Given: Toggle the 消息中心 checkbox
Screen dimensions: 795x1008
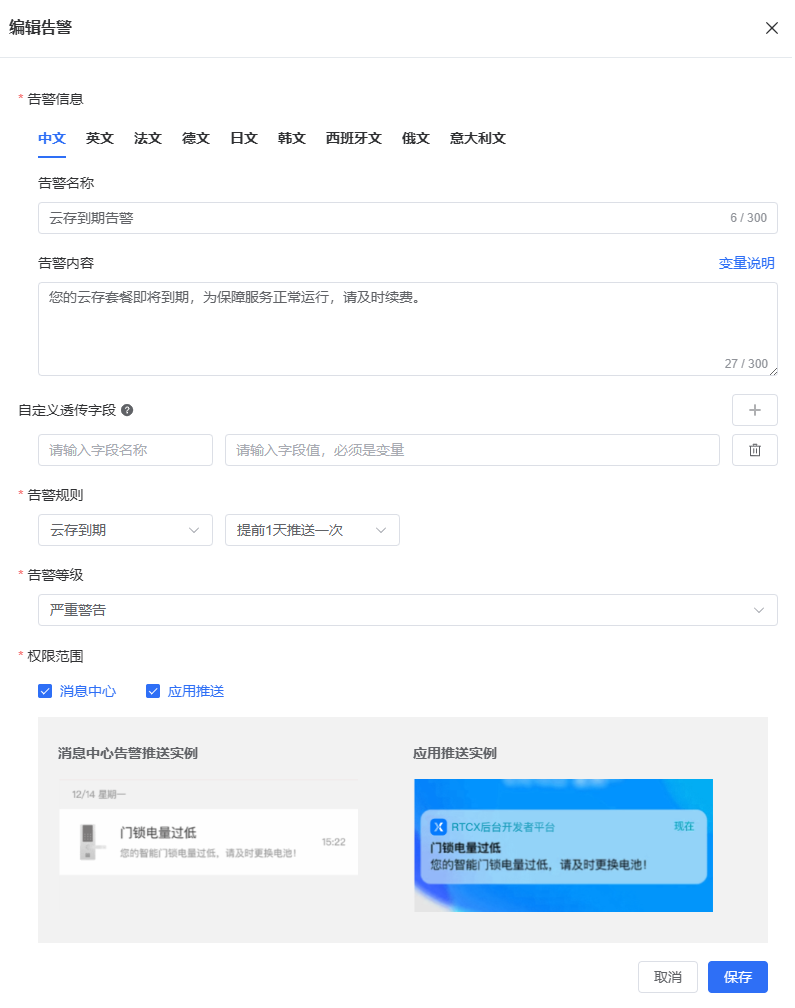Looking at the screenshot, I should coord(45,691).
